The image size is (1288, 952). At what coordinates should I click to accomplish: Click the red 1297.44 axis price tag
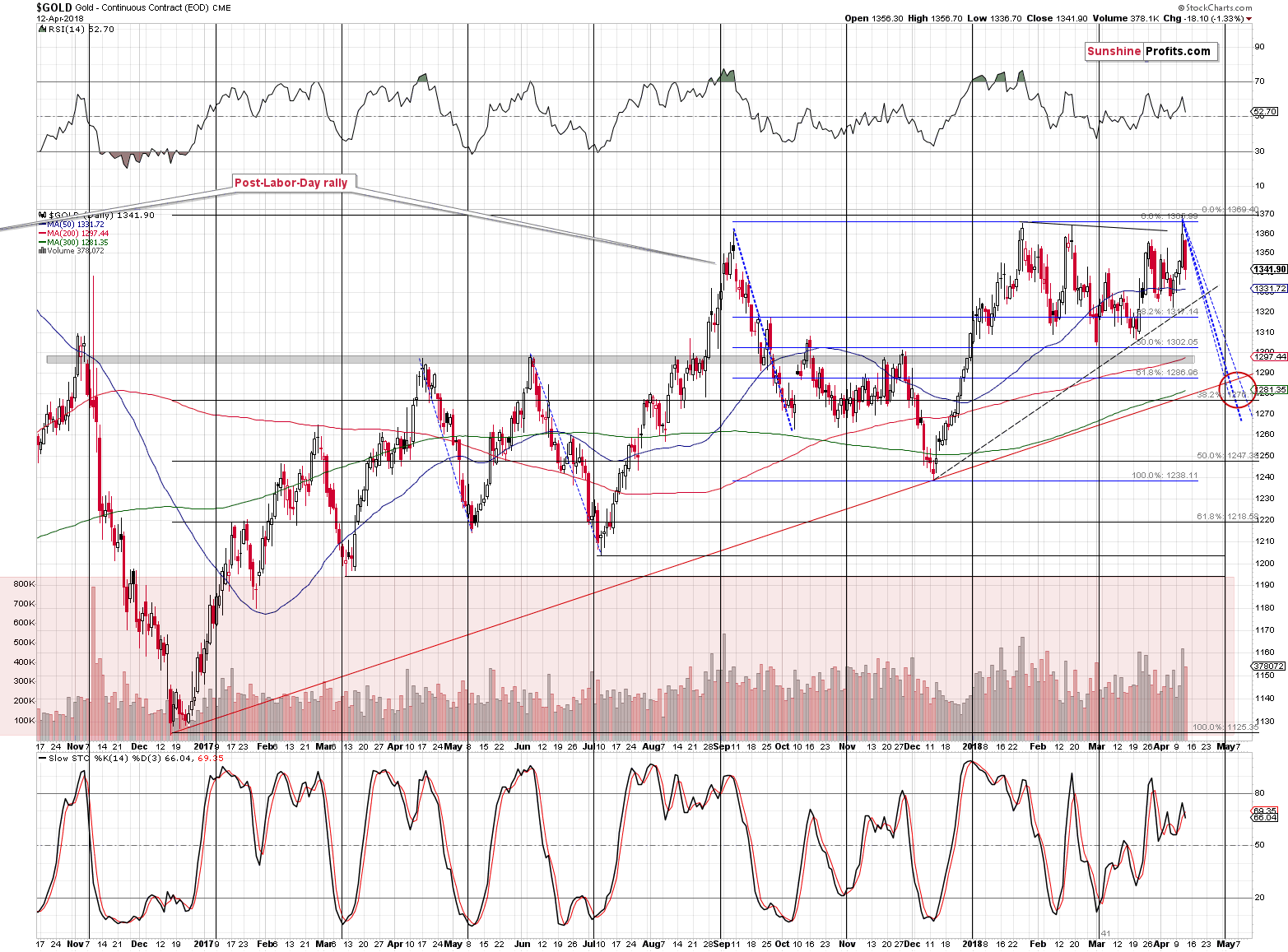coord(1271,356)
